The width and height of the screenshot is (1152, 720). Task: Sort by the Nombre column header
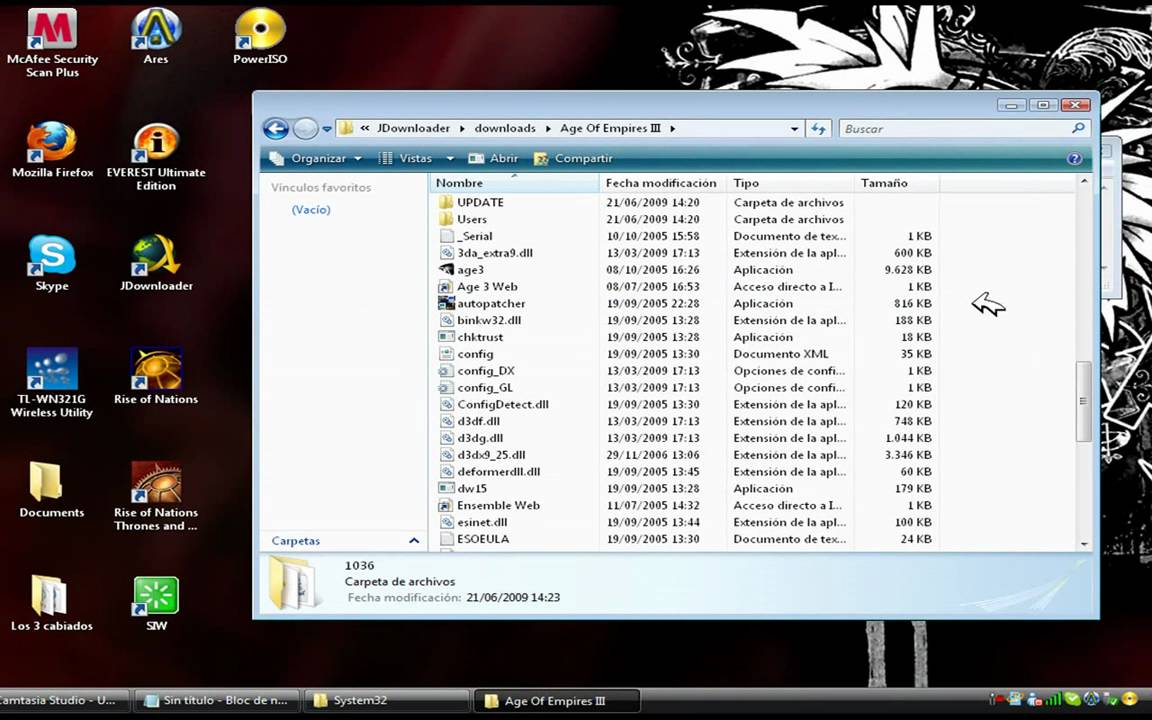[514, 183]
